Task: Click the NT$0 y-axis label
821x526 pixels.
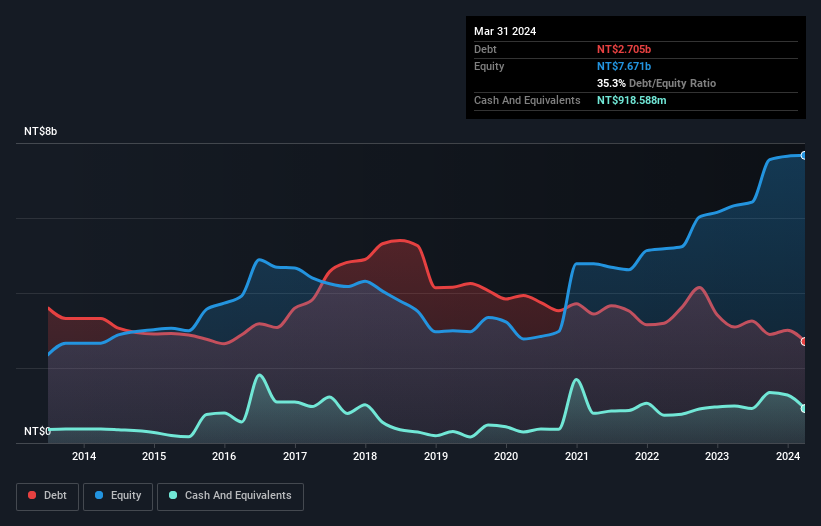Action: (x=37, y=431)
